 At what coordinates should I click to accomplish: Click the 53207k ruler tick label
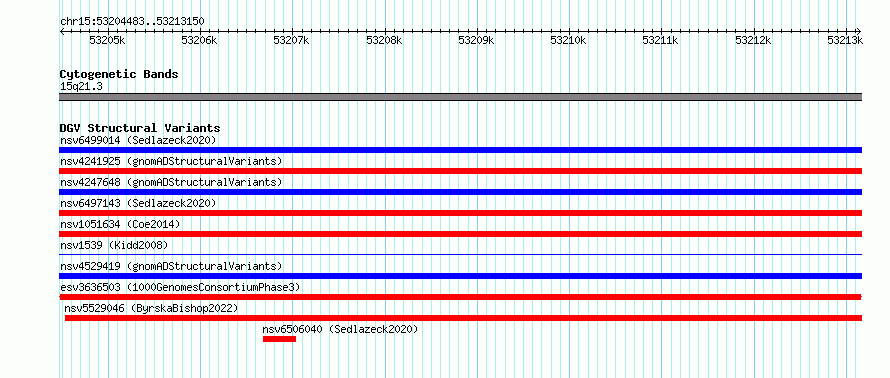click(292, 40)
